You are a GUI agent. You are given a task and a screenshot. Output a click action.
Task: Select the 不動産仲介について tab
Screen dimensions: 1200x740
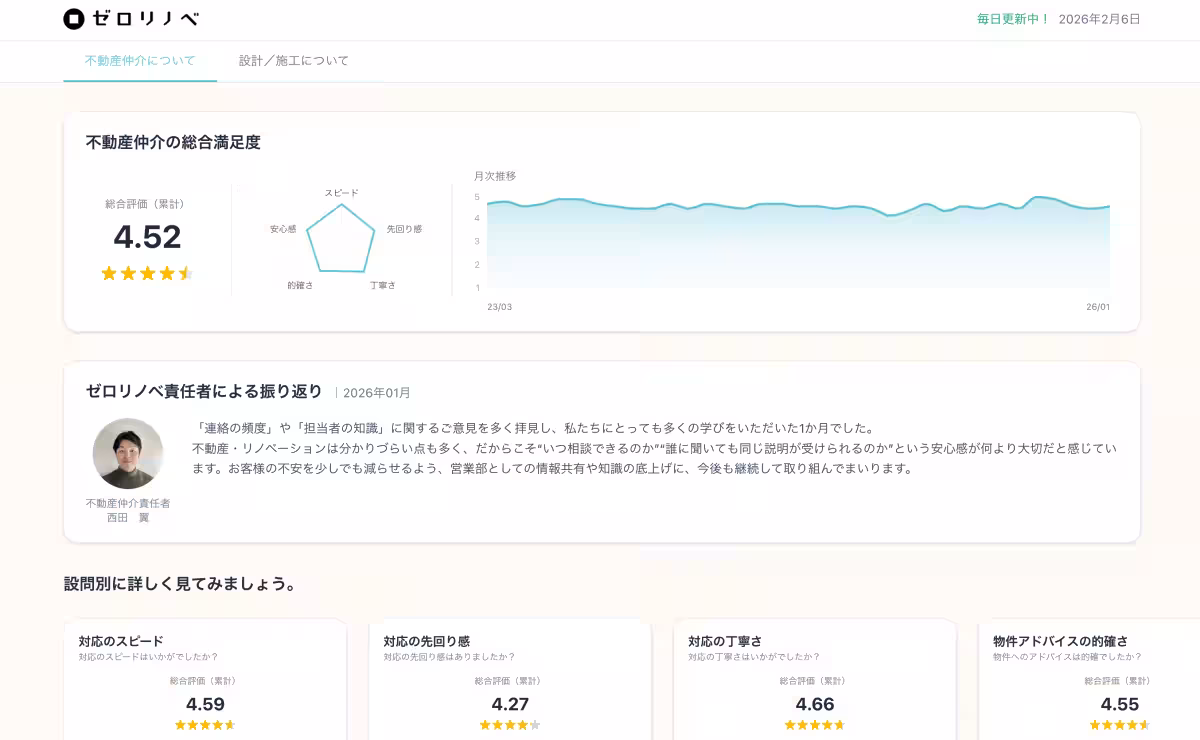click(x=140, y=61)
